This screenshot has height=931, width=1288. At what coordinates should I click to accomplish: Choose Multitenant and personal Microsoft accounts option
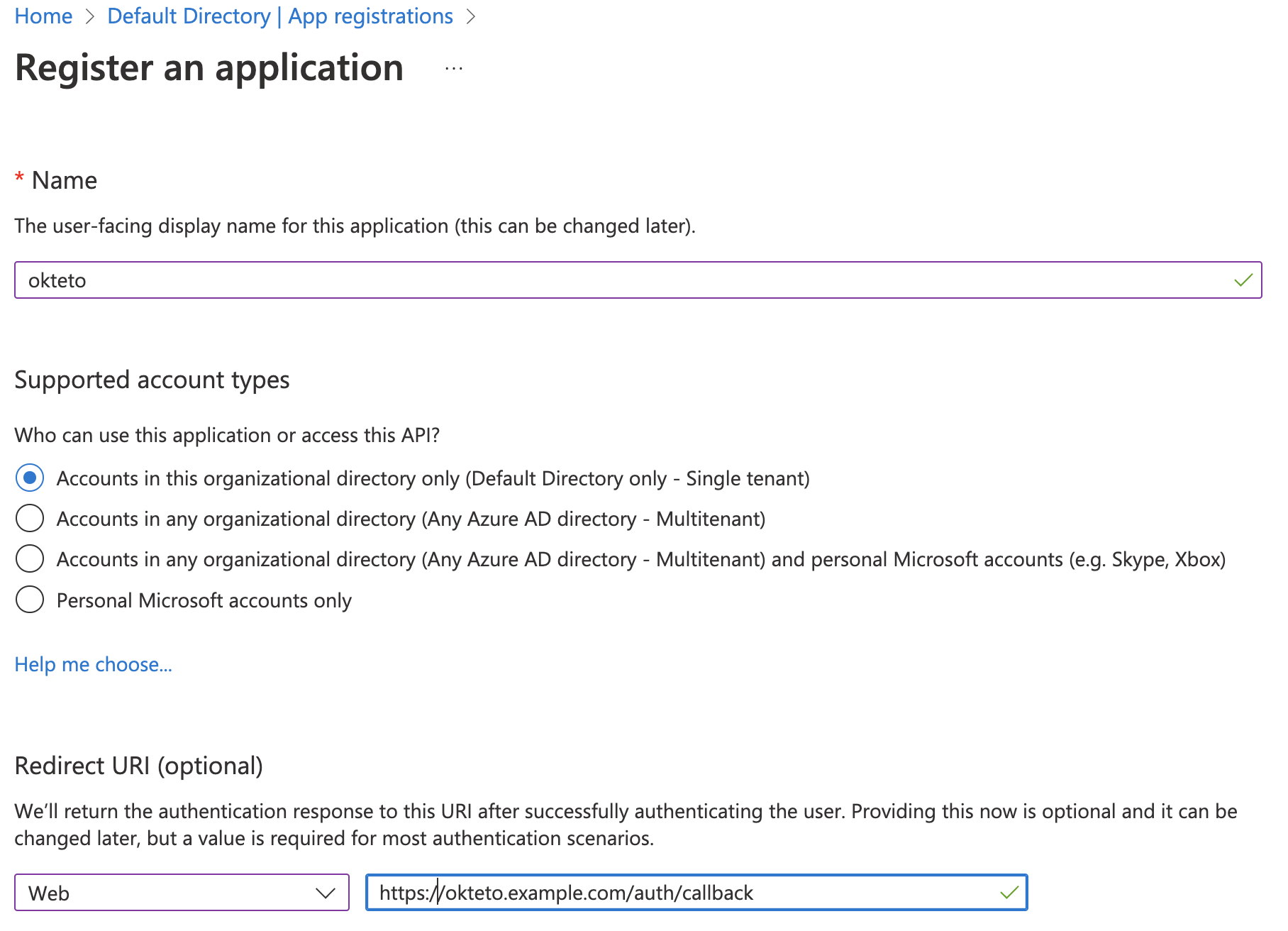[x=29, y=558]
